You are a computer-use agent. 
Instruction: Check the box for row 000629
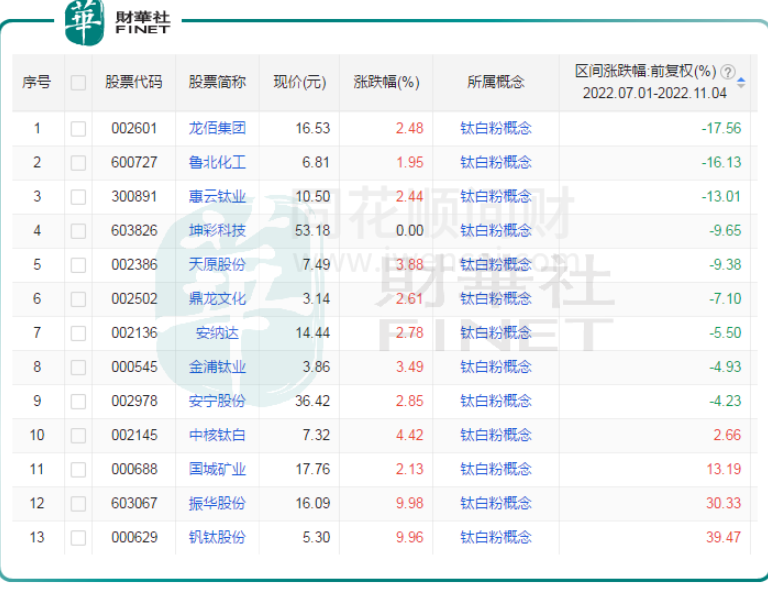click(78, 538)
